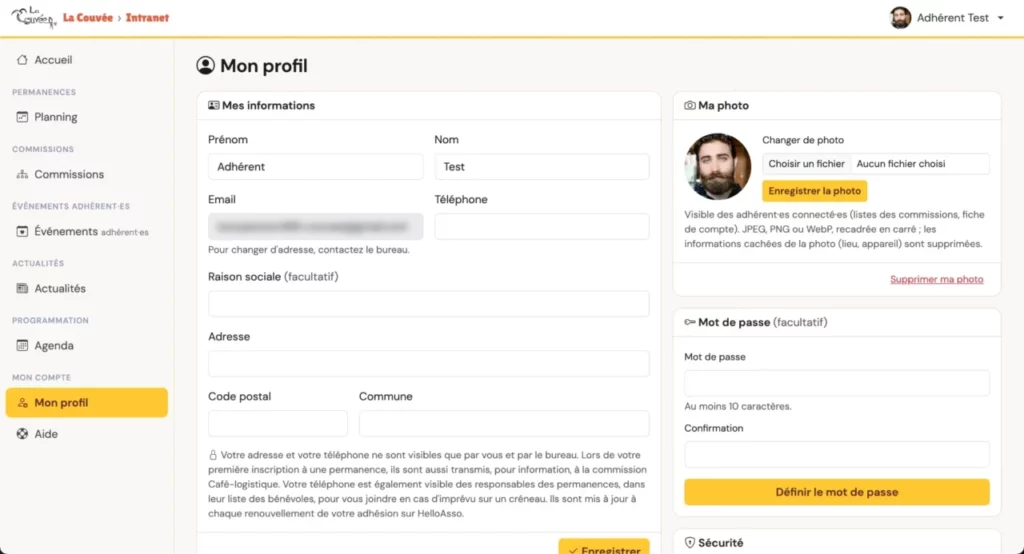Click the Événements calendar icon
This screenshot has width=1024, height=554.
coord(22,231)
